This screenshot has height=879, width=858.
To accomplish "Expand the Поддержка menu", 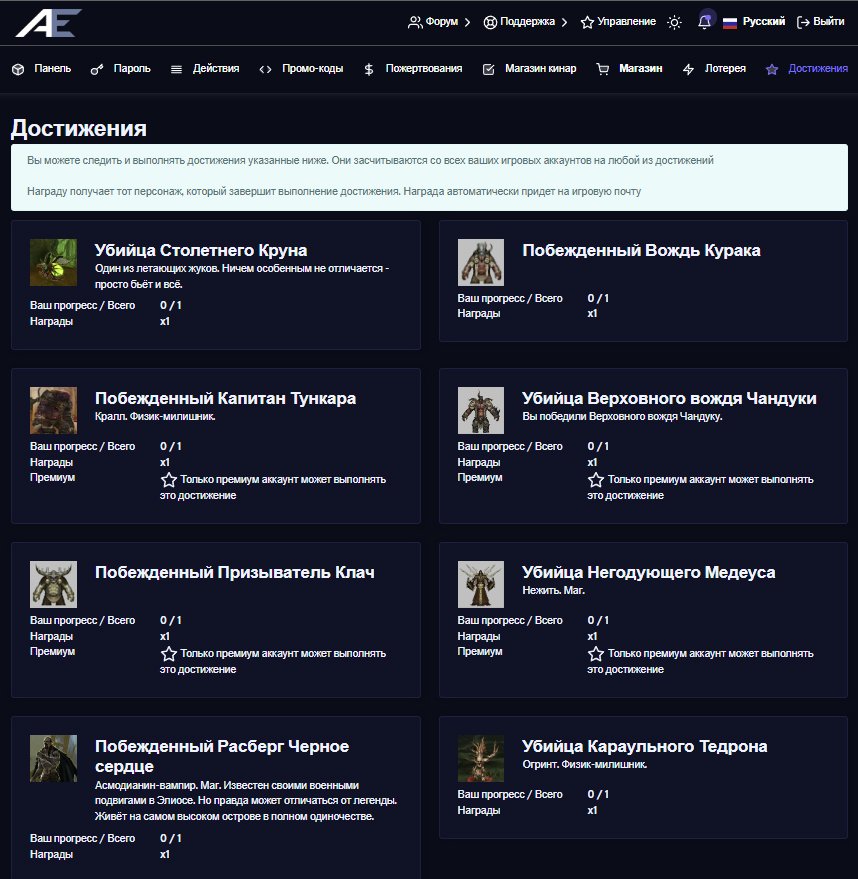I will point(525,22).
